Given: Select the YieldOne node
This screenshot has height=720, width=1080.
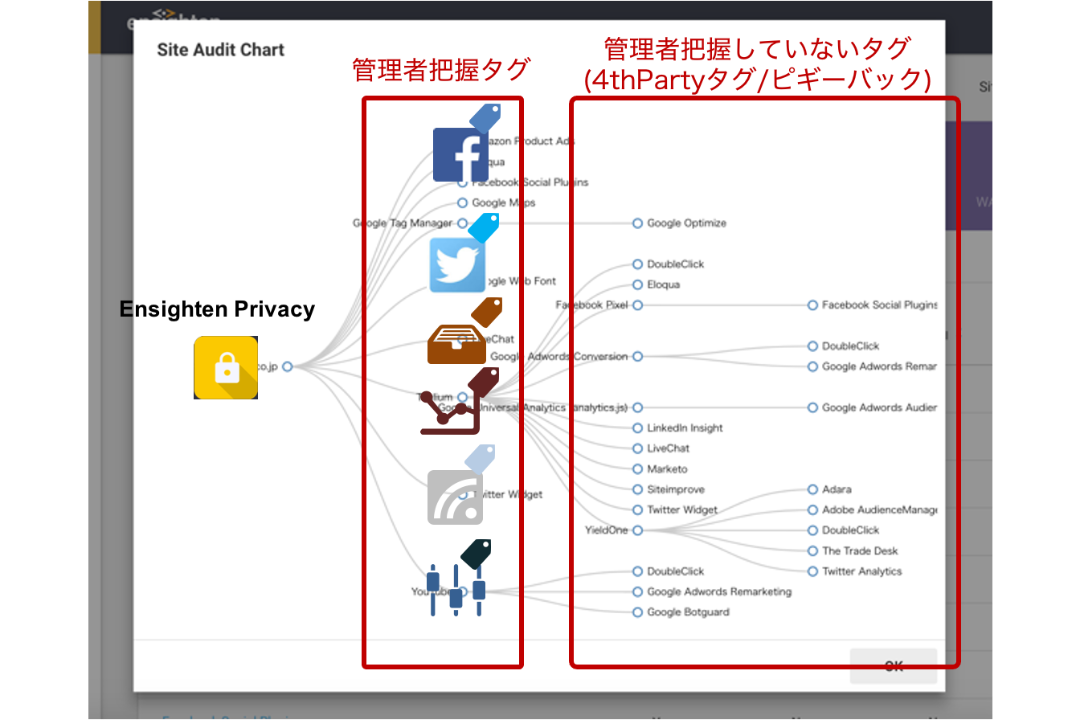Looking at the screenshot, I should point(637,531).
